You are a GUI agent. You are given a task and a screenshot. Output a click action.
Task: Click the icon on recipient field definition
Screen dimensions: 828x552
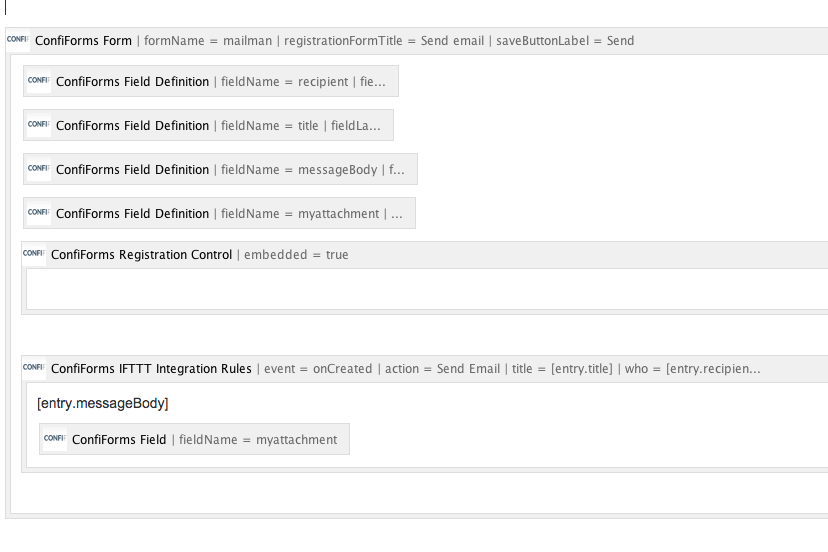coord(39,81)
